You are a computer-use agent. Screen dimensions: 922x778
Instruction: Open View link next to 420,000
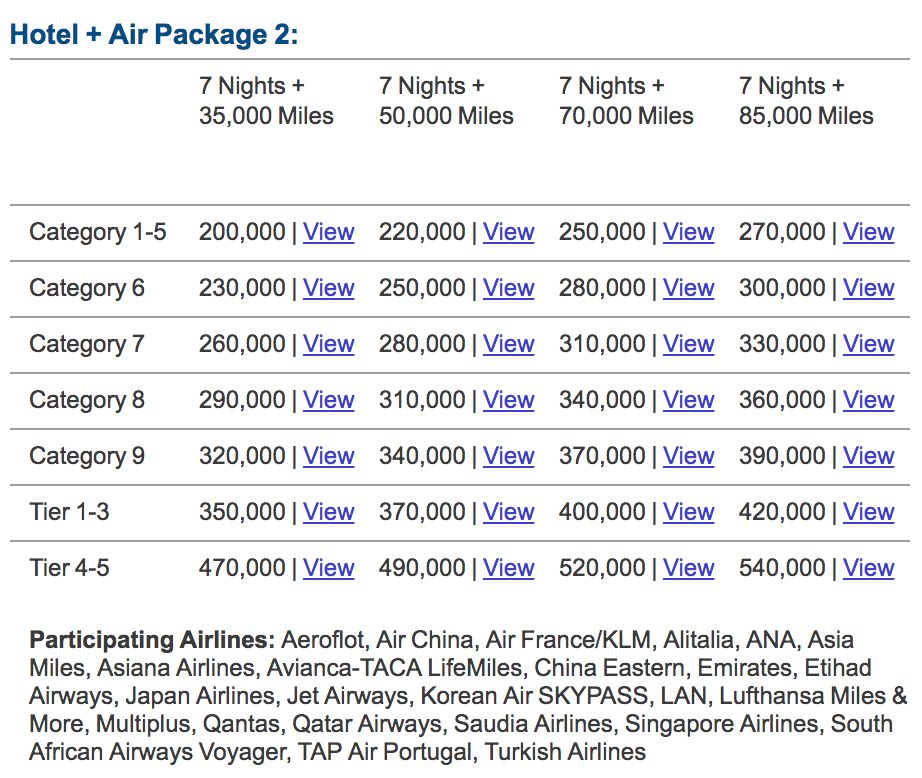[x=868, y=512]
